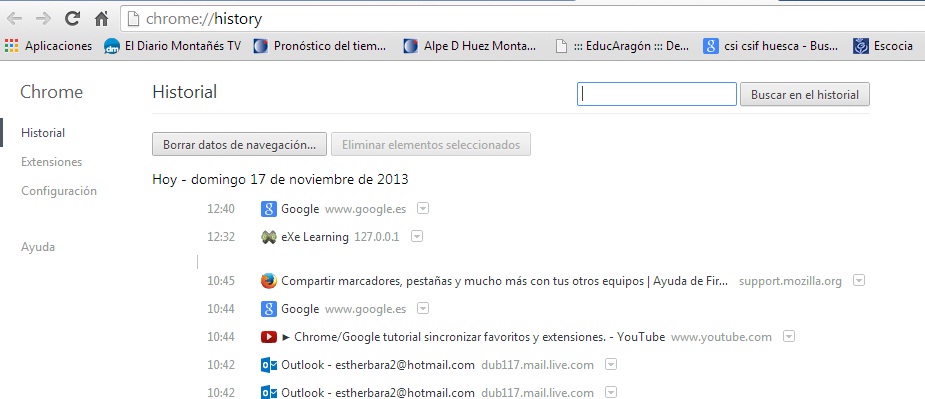Click the browser back arrow
Viewport: 925px width, 399px height.
[14, 19]
